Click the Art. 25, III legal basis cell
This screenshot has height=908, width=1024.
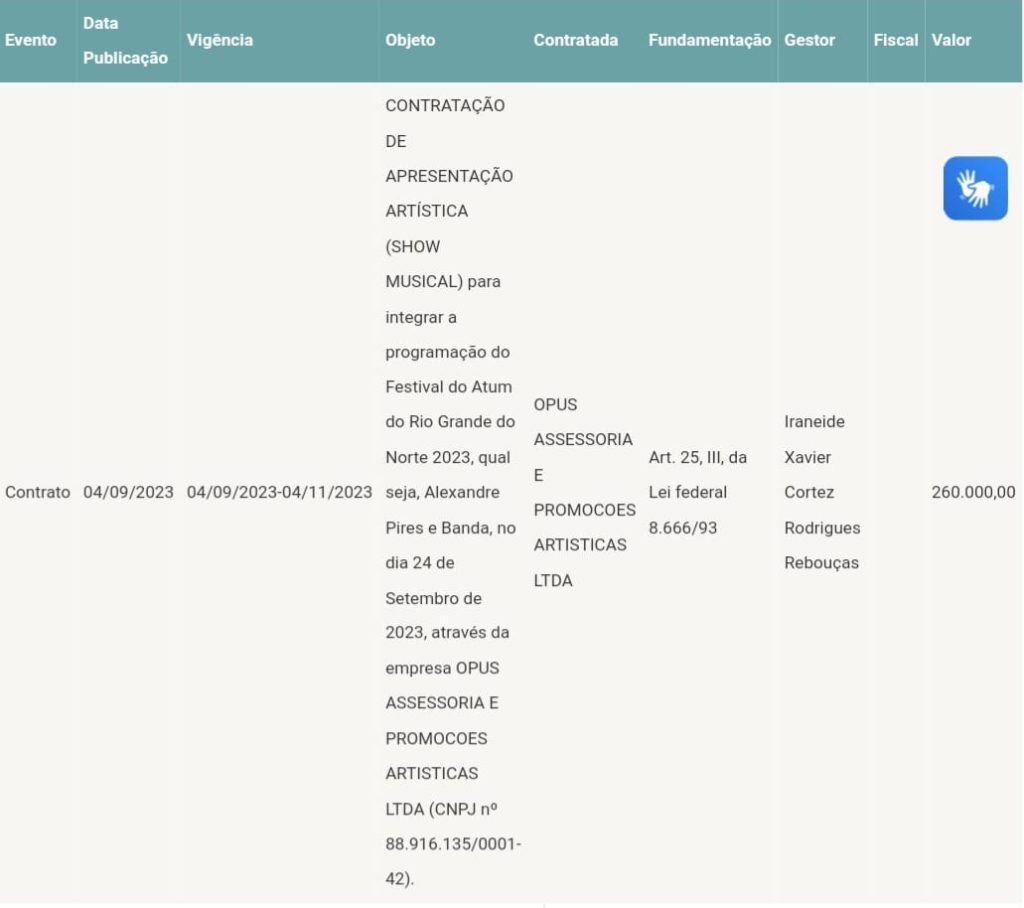(697, 492)
